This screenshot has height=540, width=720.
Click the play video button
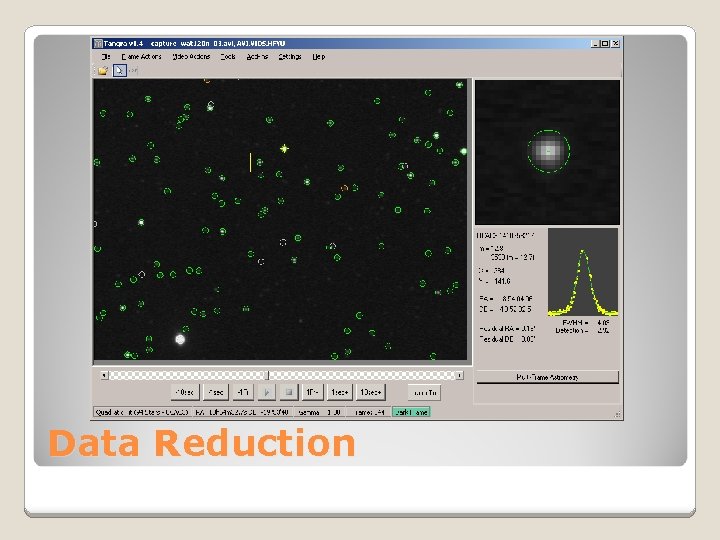(266, 392)
